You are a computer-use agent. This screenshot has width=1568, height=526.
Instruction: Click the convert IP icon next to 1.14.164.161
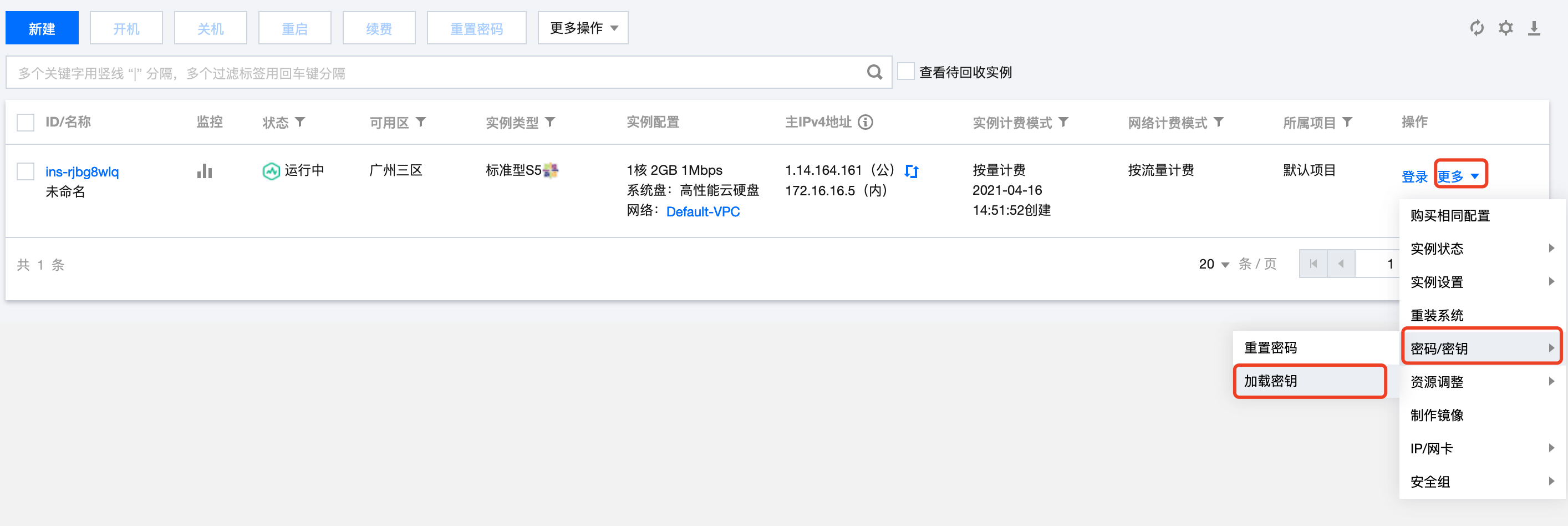(911, 171)
